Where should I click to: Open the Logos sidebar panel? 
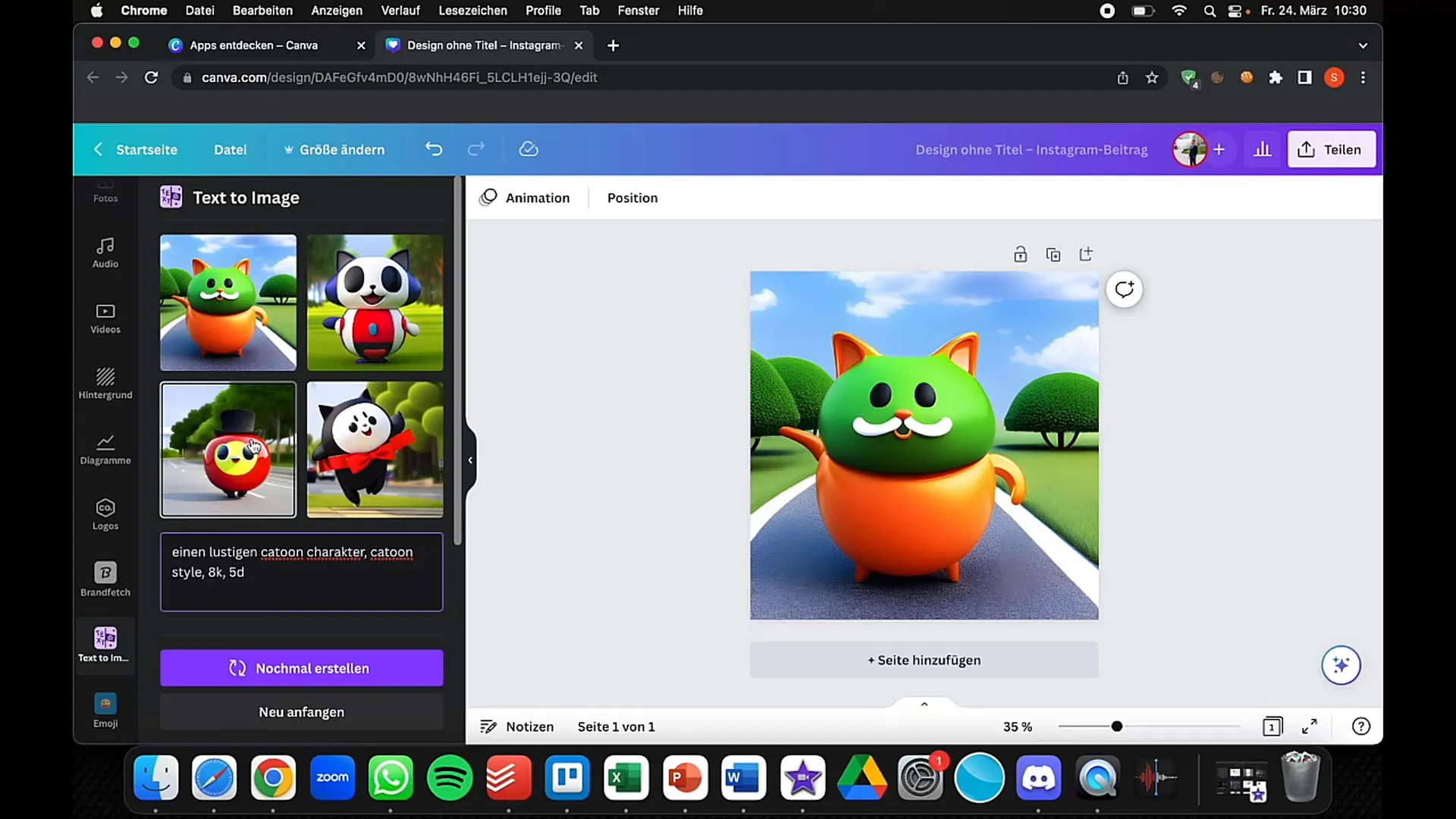pyautogui.click(x=105, y=515)
